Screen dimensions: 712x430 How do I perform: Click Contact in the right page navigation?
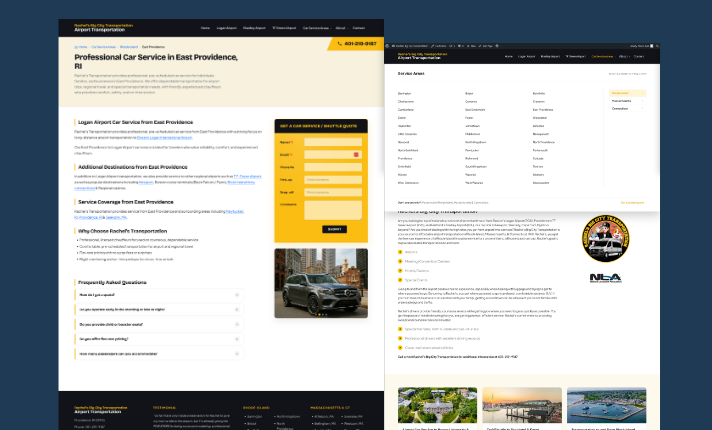pos(639,57)
